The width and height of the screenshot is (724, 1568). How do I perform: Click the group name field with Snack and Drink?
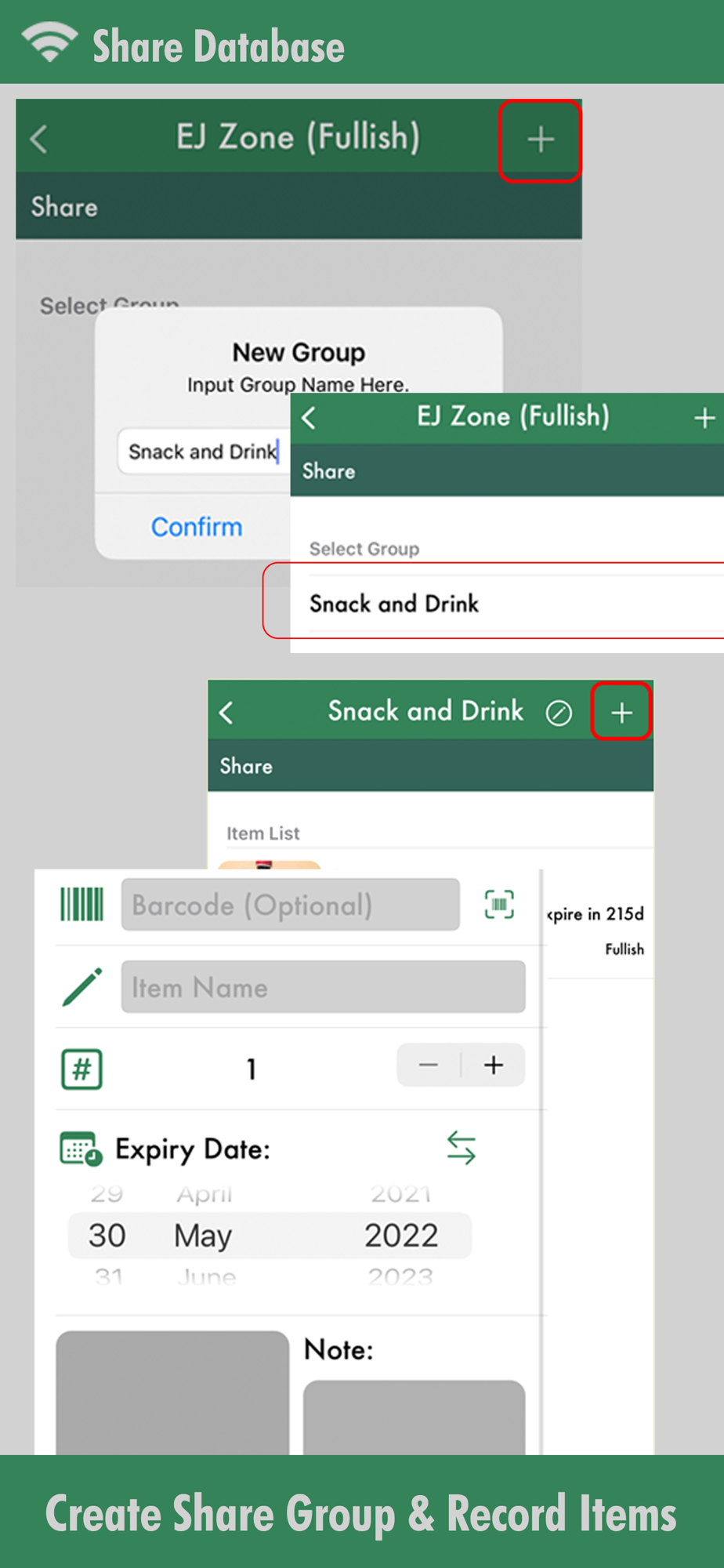click(204, 452)
